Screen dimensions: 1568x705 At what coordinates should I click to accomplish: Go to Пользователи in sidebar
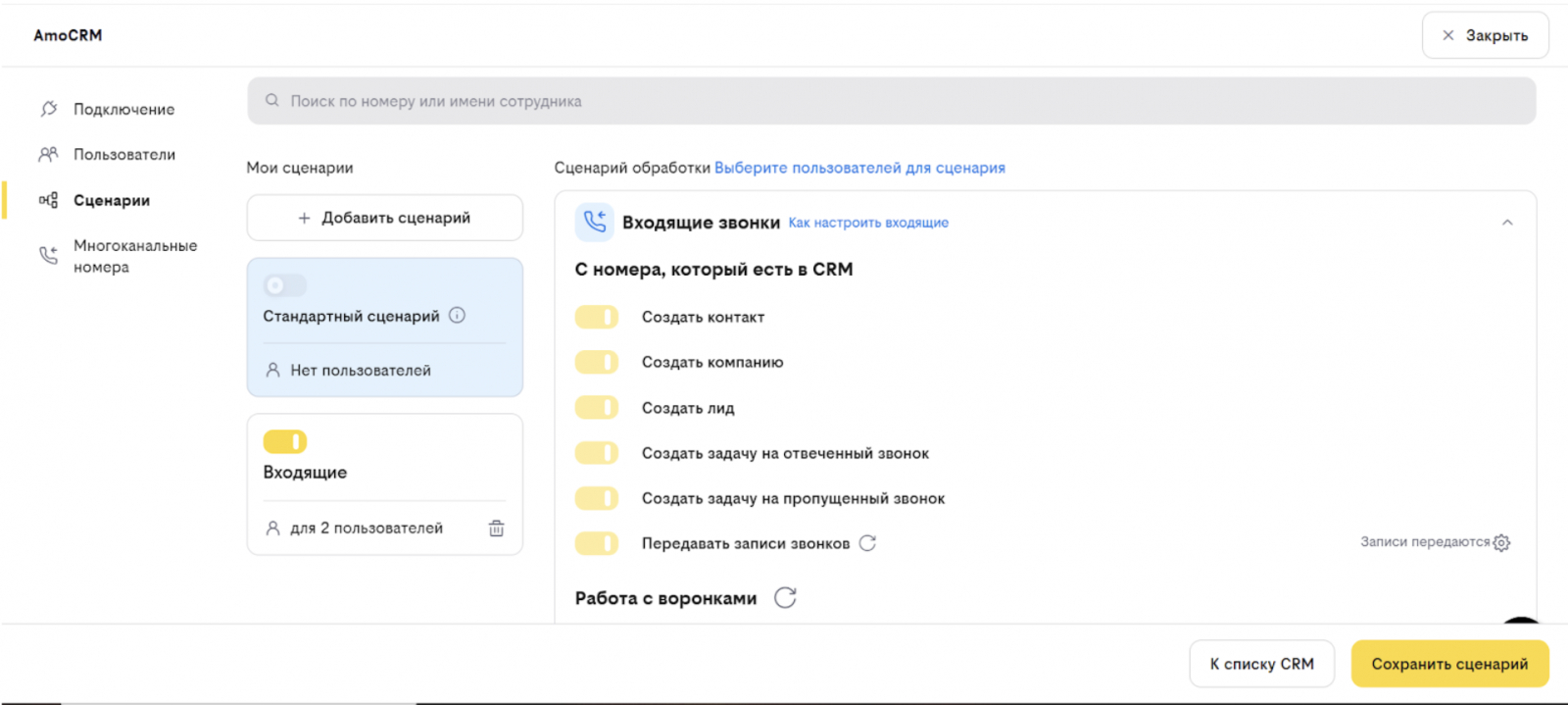[123, 155]
